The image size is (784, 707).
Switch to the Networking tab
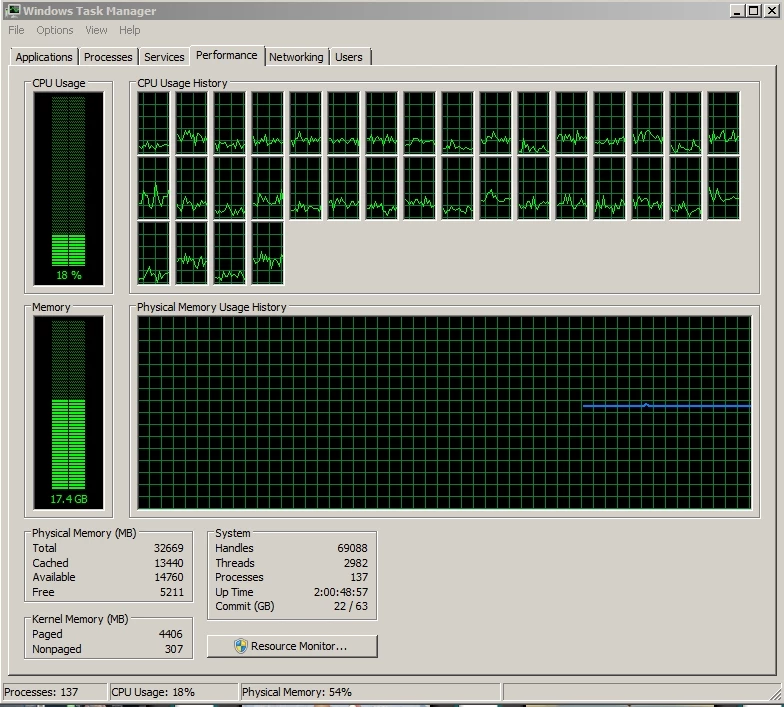296,57
